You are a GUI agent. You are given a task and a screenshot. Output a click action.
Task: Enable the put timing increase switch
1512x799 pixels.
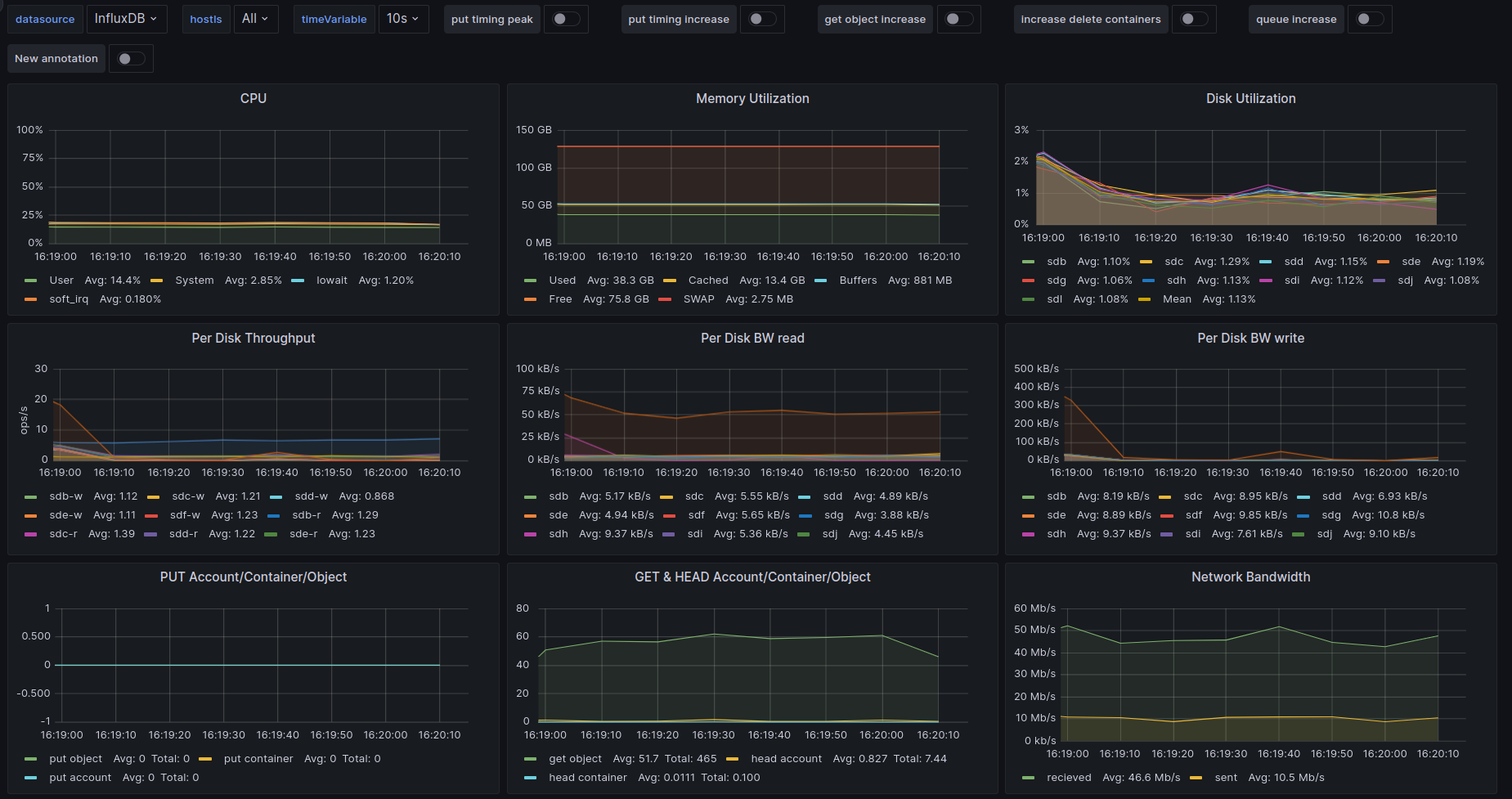[x=762, y=19]
